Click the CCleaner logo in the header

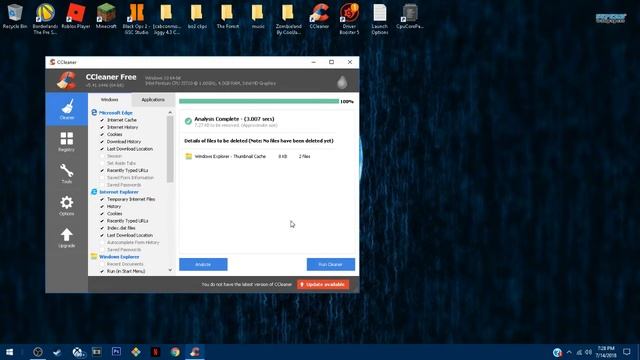point(66,80)
